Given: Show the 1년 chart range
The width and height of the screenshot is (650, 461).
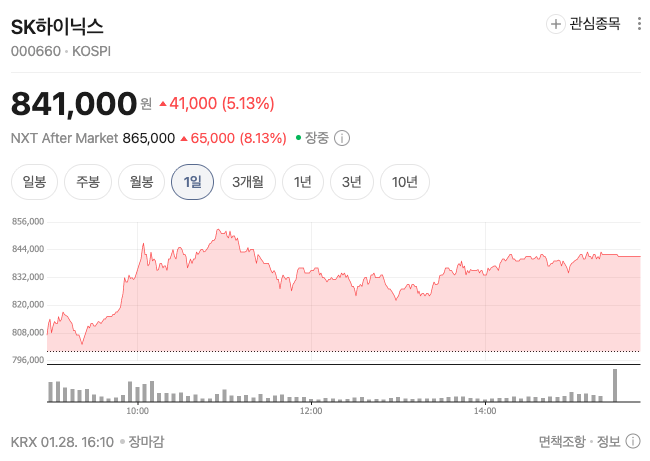Looking at the screenshot, I should click(302, 182).
